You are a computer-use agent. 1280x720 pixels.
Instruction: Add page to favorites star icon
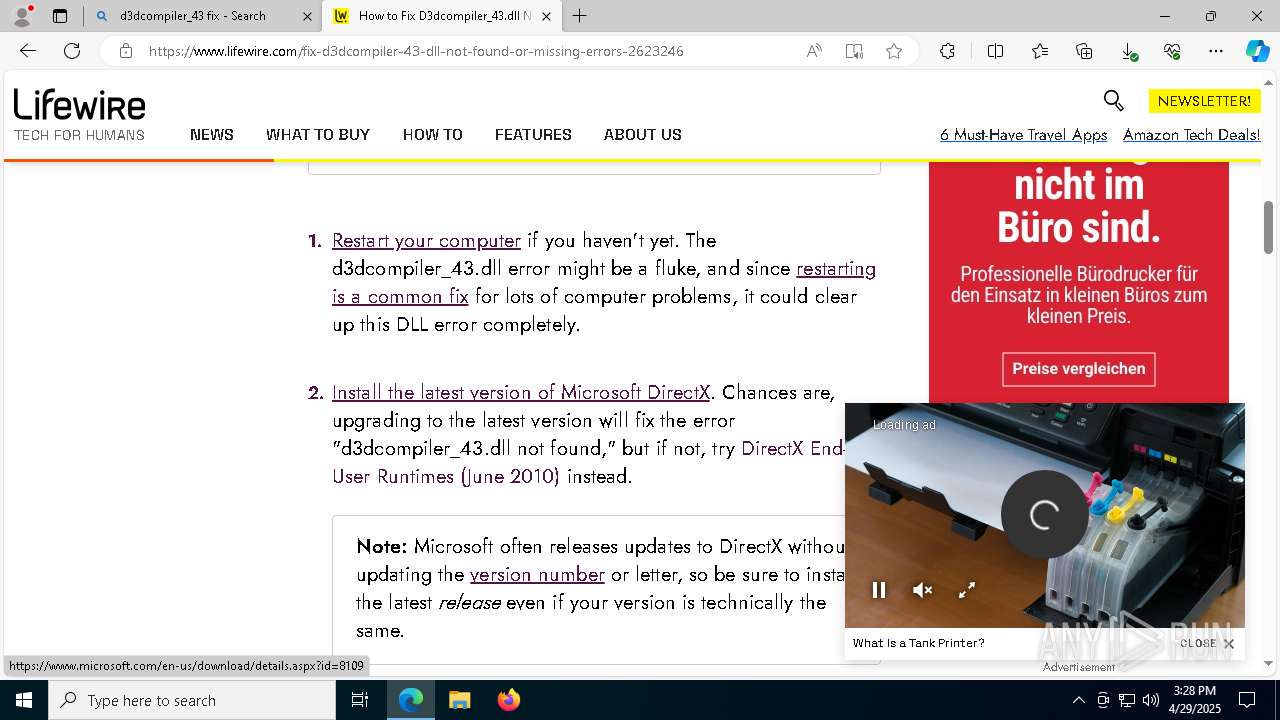[x=894, y=51]
